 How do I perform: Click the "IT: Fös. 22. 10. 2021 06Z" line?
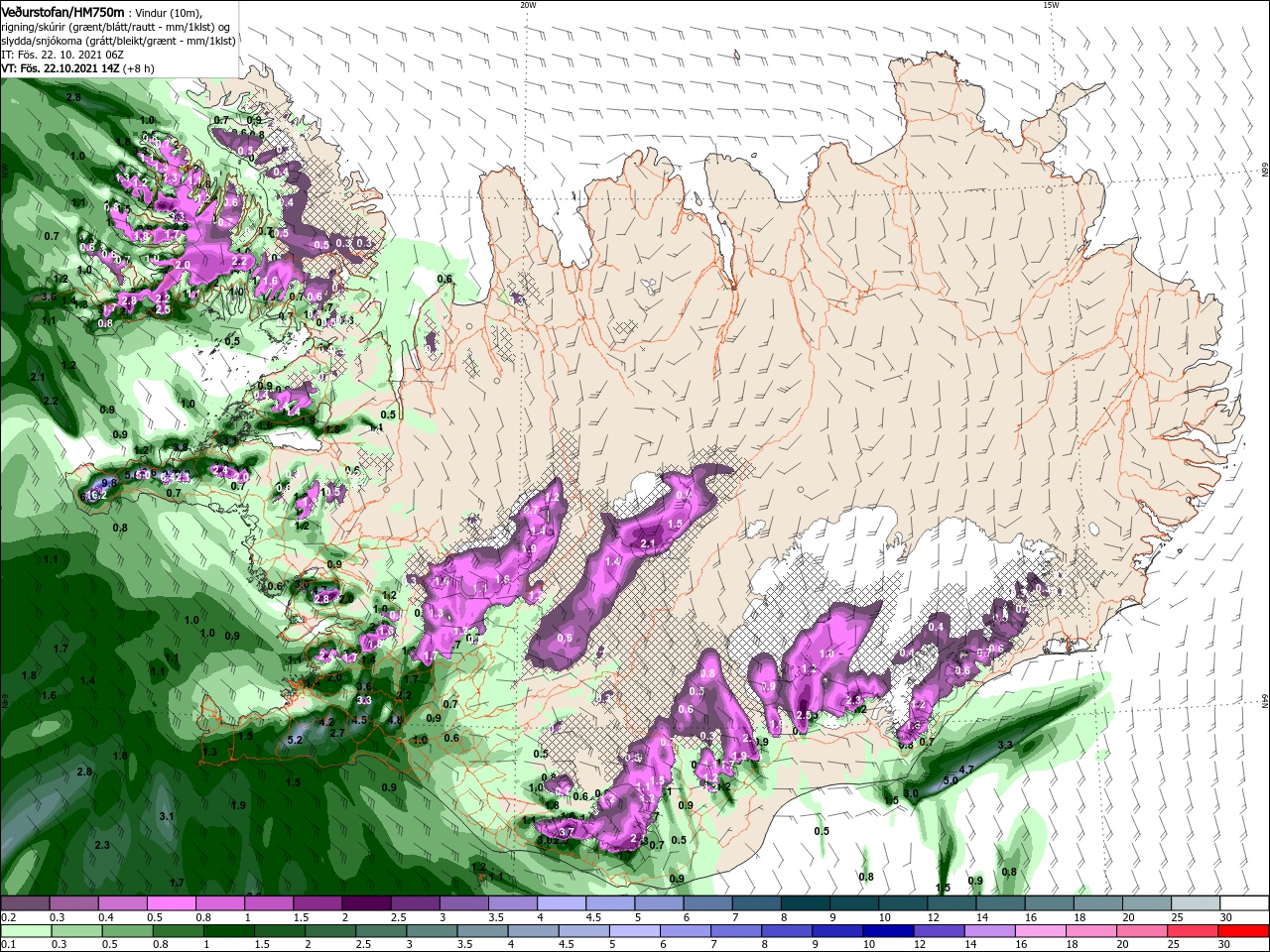63,55
